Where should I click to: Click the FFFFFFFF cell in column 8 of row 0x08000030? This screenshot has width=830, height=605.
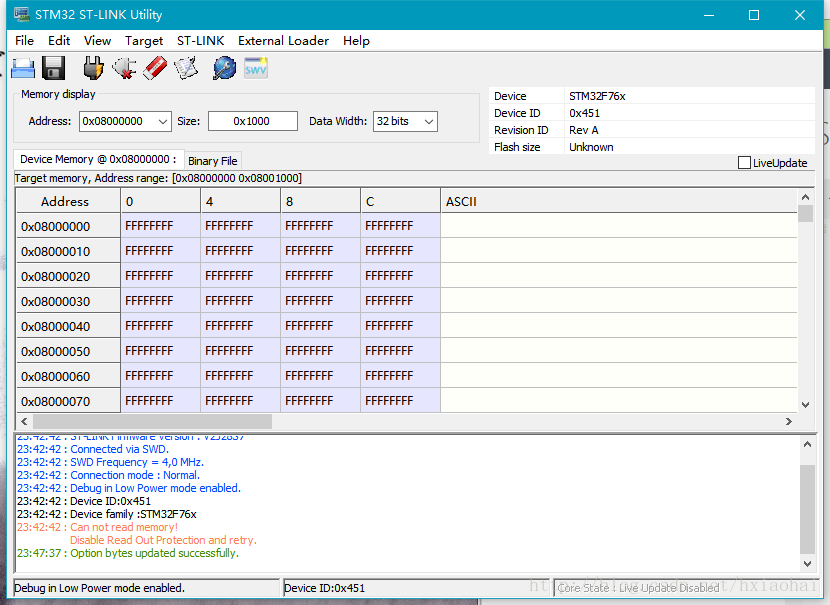pos(320,300)
